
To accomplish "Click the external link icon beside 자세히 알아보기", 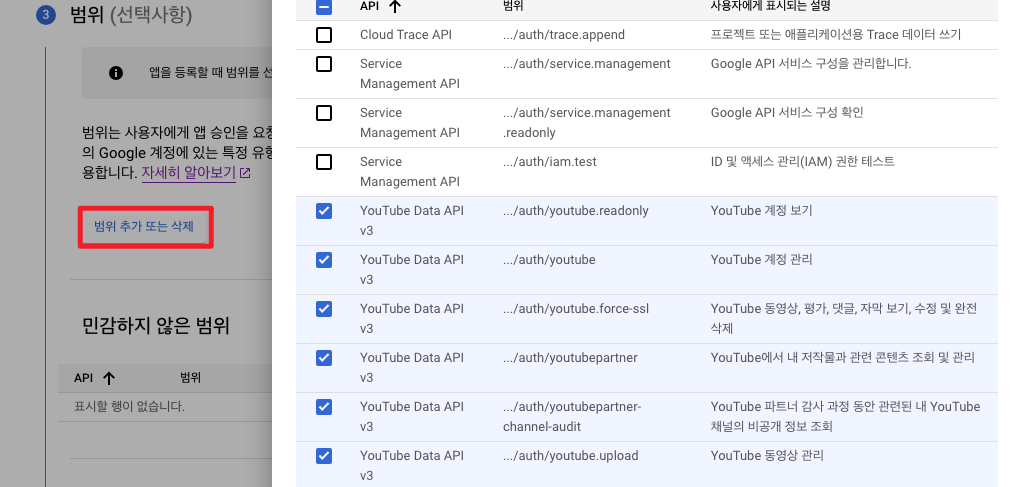I will click(245, 173).
